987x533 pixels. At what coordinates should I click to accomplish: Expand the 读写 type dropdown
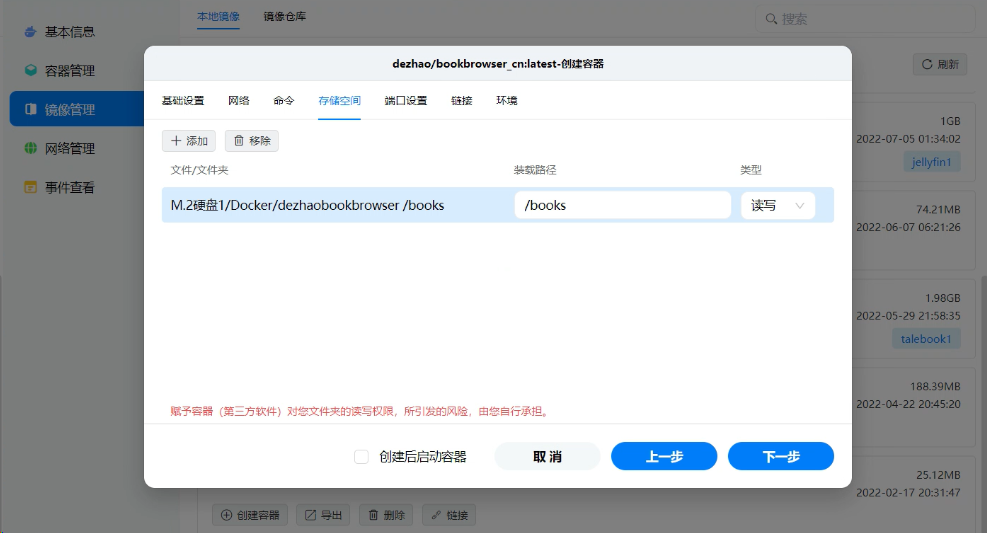point(778,205)
